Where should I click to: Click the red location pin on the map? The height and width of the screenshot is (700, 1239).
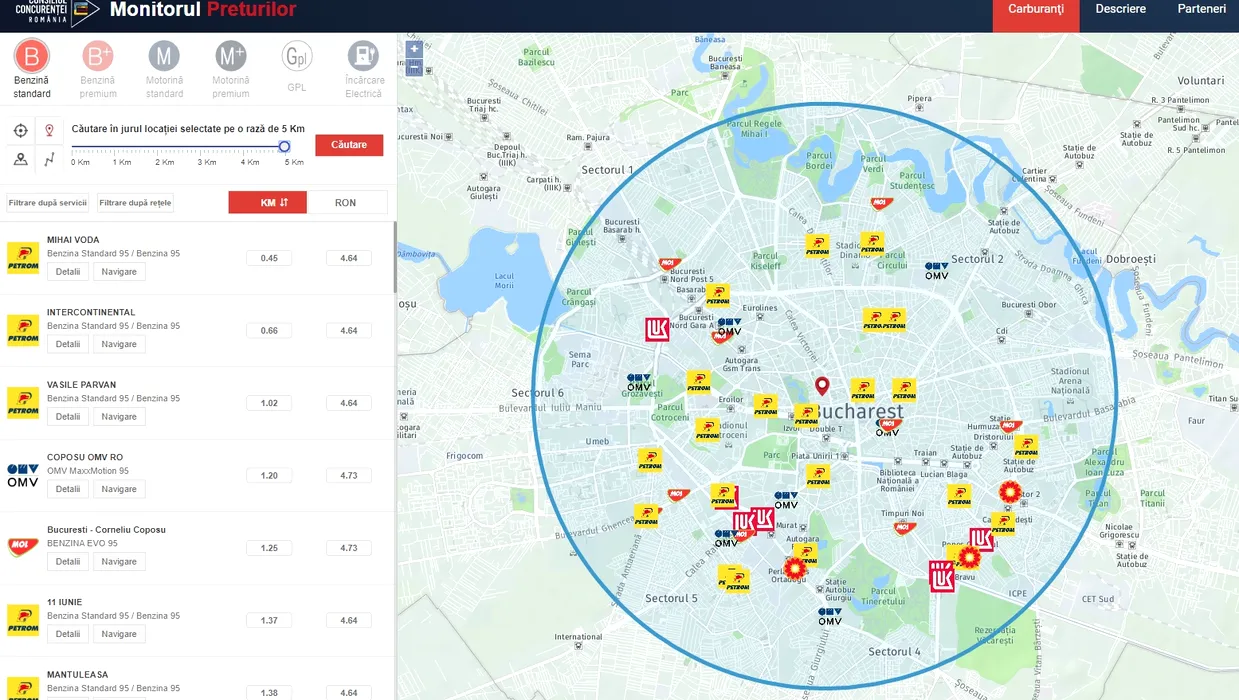822,386
